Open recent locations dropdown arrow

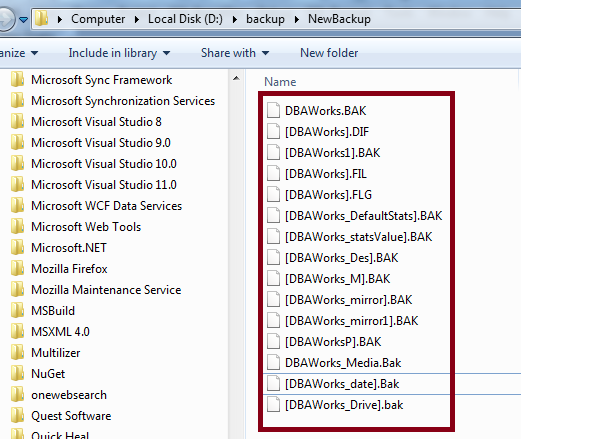click(24, 19)
